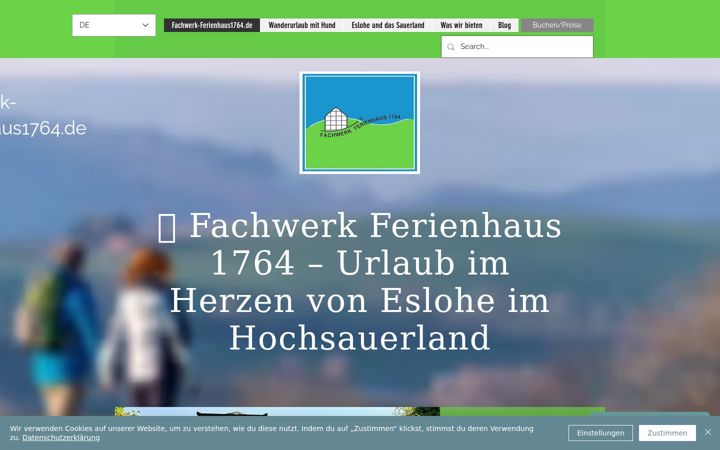
Task: Open Was wir bieten menu
Action: click(461, 25)
